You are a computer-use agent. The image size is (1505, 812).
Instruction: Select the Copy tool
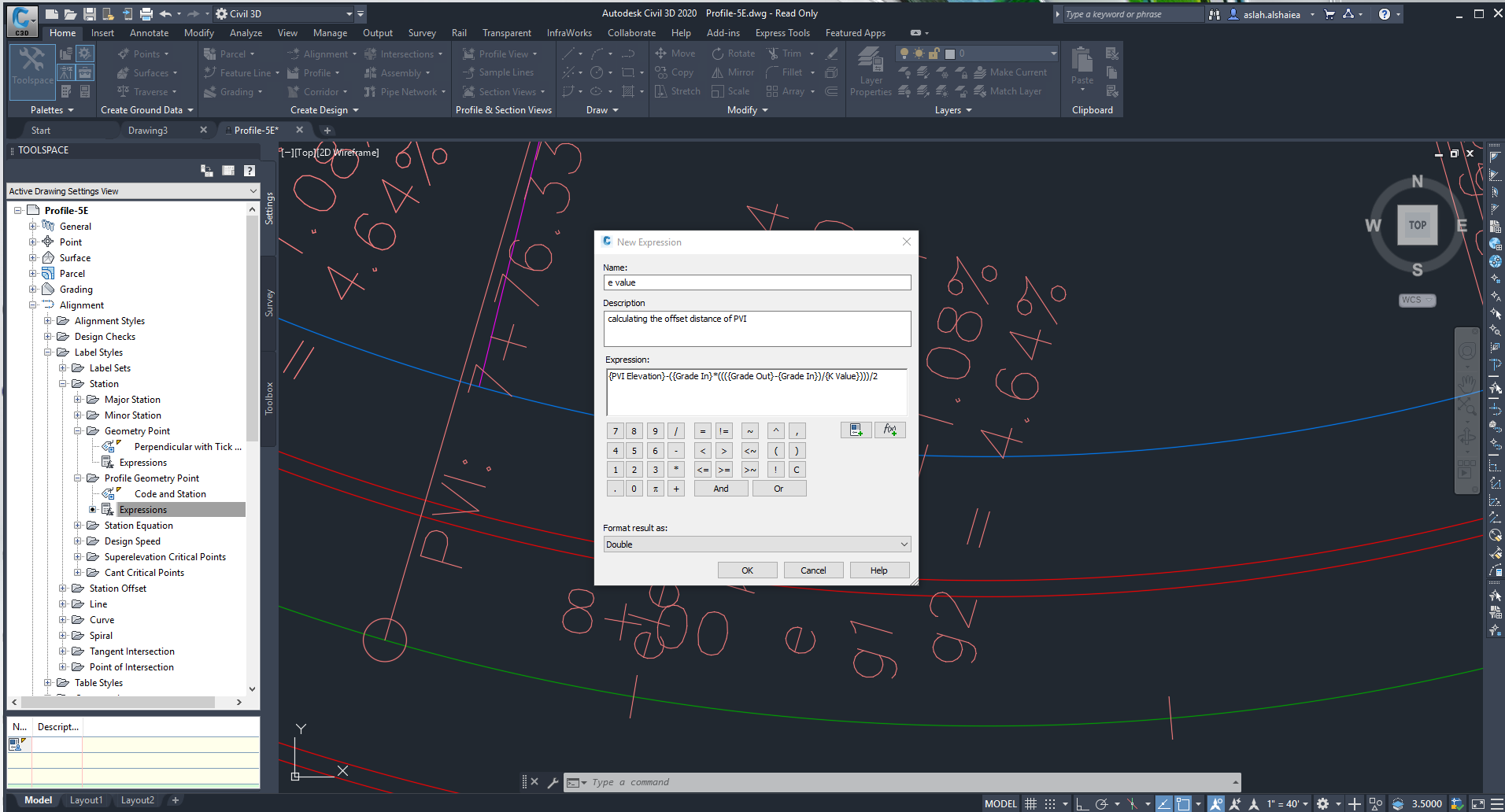coord(675,72)
